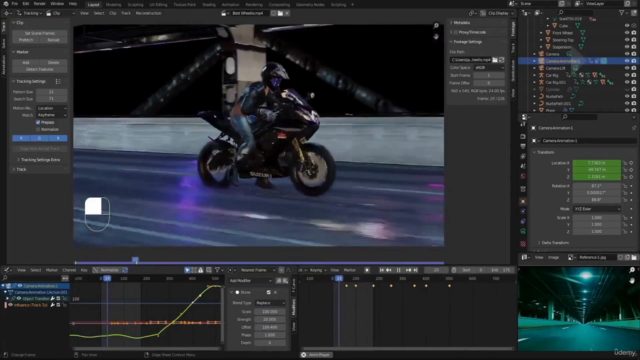Click the auto keying record button

tap(367, 270)
